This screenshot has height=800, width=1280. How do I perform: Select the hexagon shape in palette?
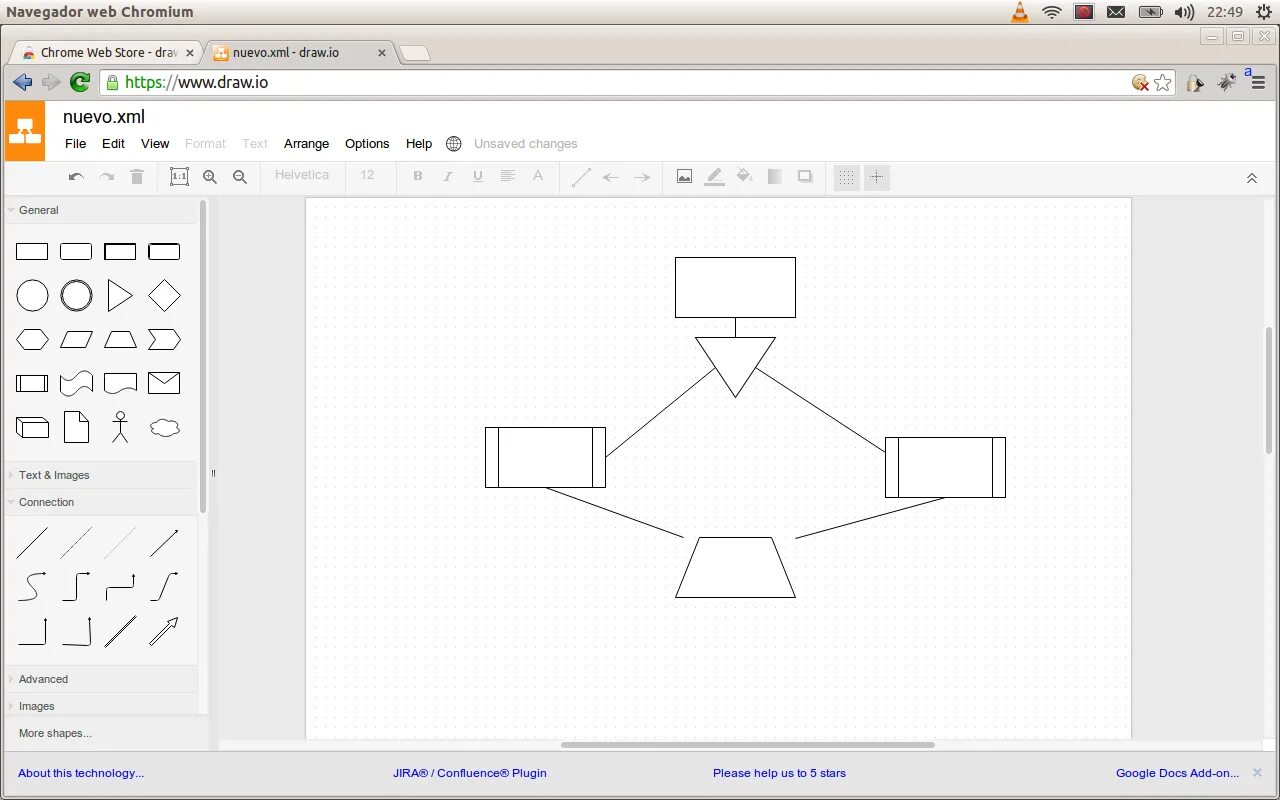32,340
